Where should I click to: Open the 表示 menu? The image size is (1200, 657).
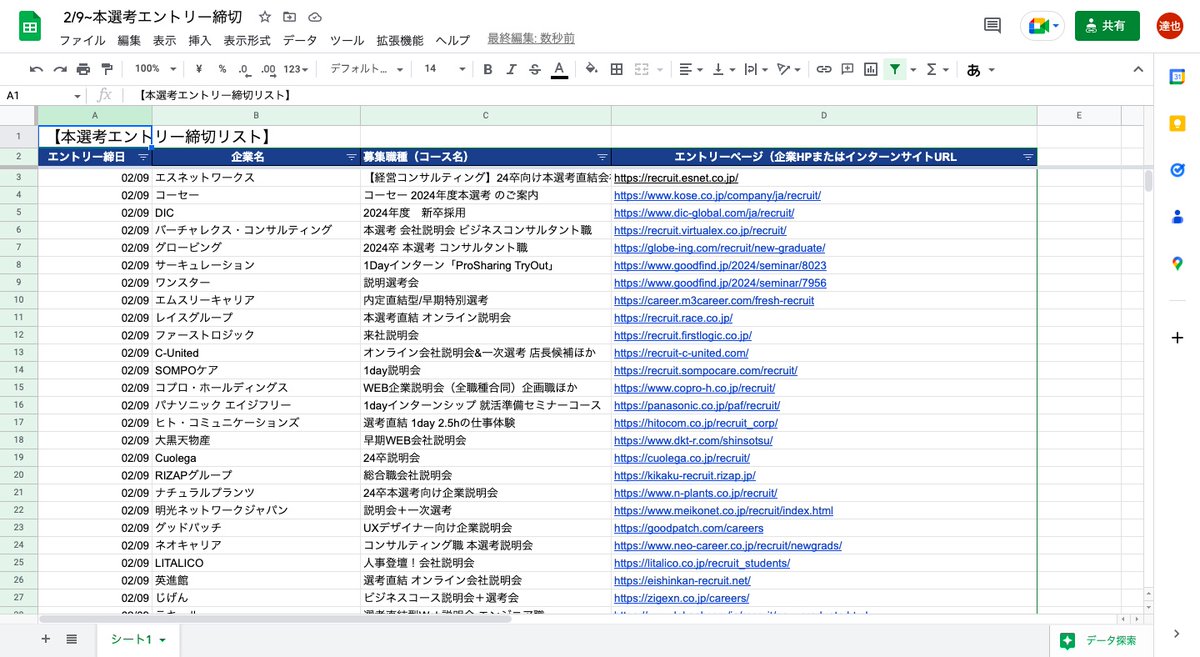click(165, 40)
